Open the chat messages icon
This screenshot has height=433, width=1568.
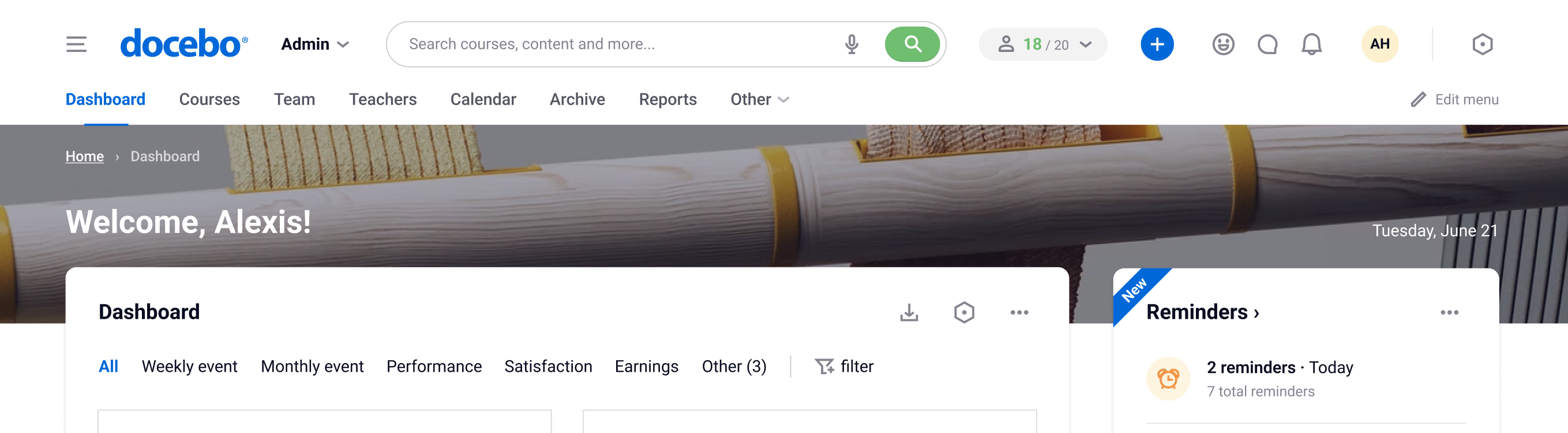1267,44
